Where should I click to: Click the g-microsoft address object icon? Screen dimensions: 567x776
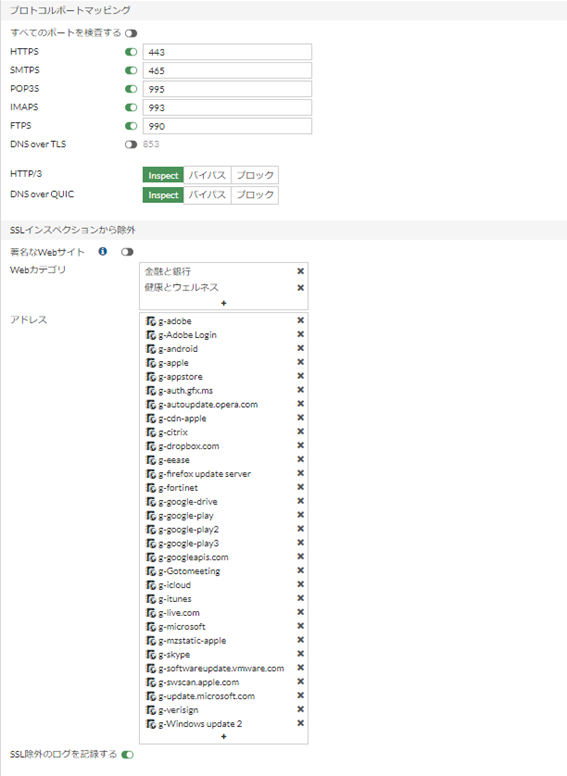click(x=151, y=627)
